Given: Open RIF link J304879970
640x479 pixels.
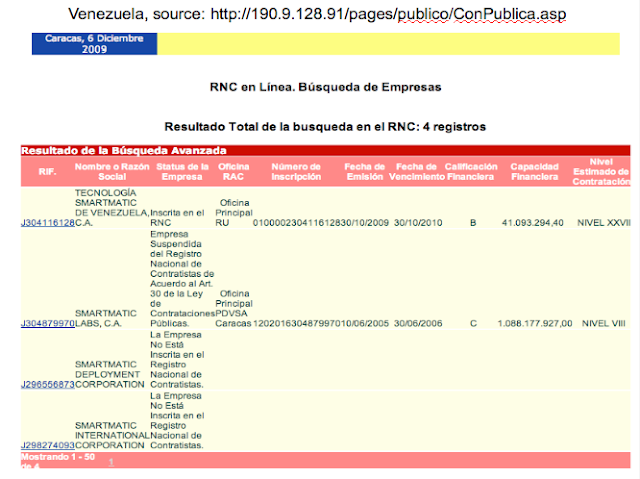Looking at the screenshot, I should click(48, 324).
